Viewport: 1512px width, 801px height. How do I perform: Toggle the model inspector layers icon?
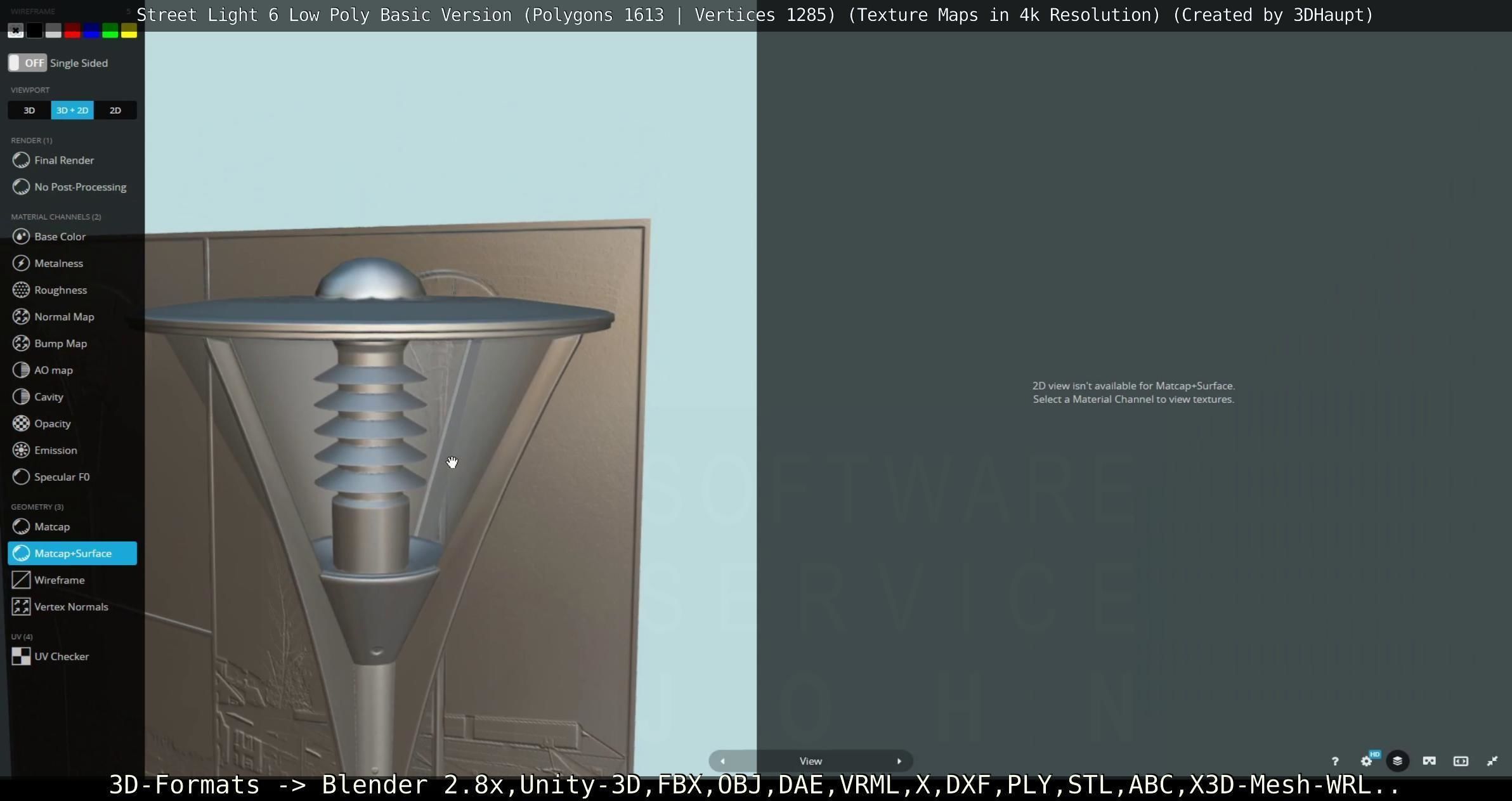1397,761
